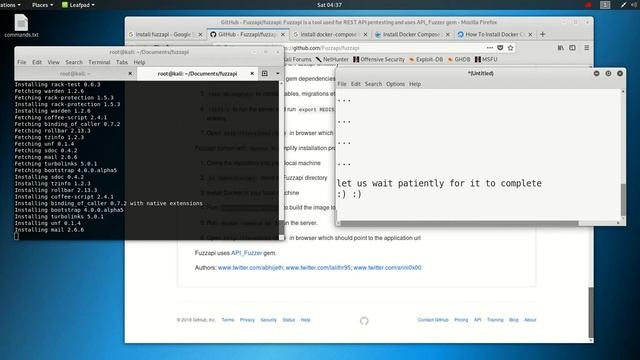This screenshot has width=640, height=360.
Task: Open the terminal Tabs menu
Action: coord(122,62)
